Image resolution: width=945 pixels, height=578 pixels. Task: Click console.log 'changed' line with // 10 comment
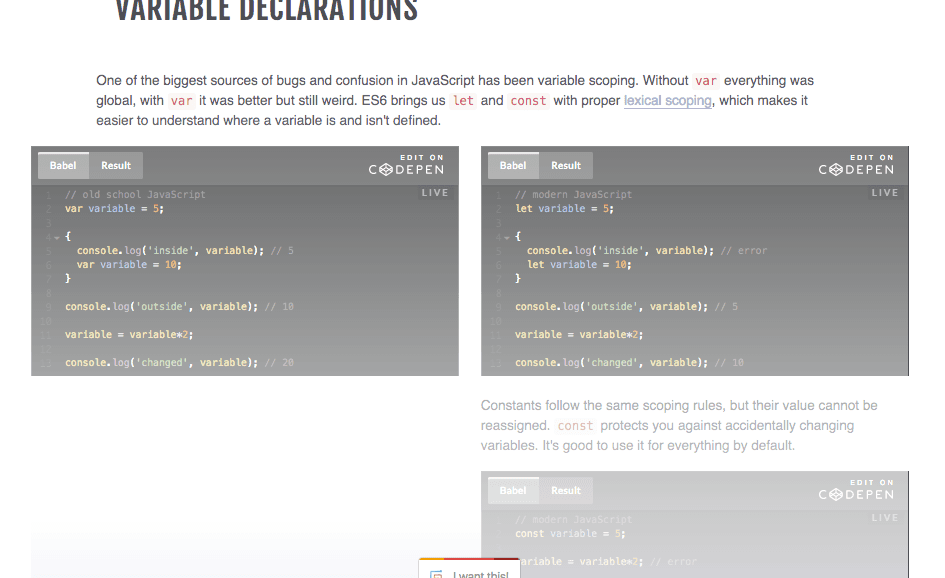click(x=629, y=363)
